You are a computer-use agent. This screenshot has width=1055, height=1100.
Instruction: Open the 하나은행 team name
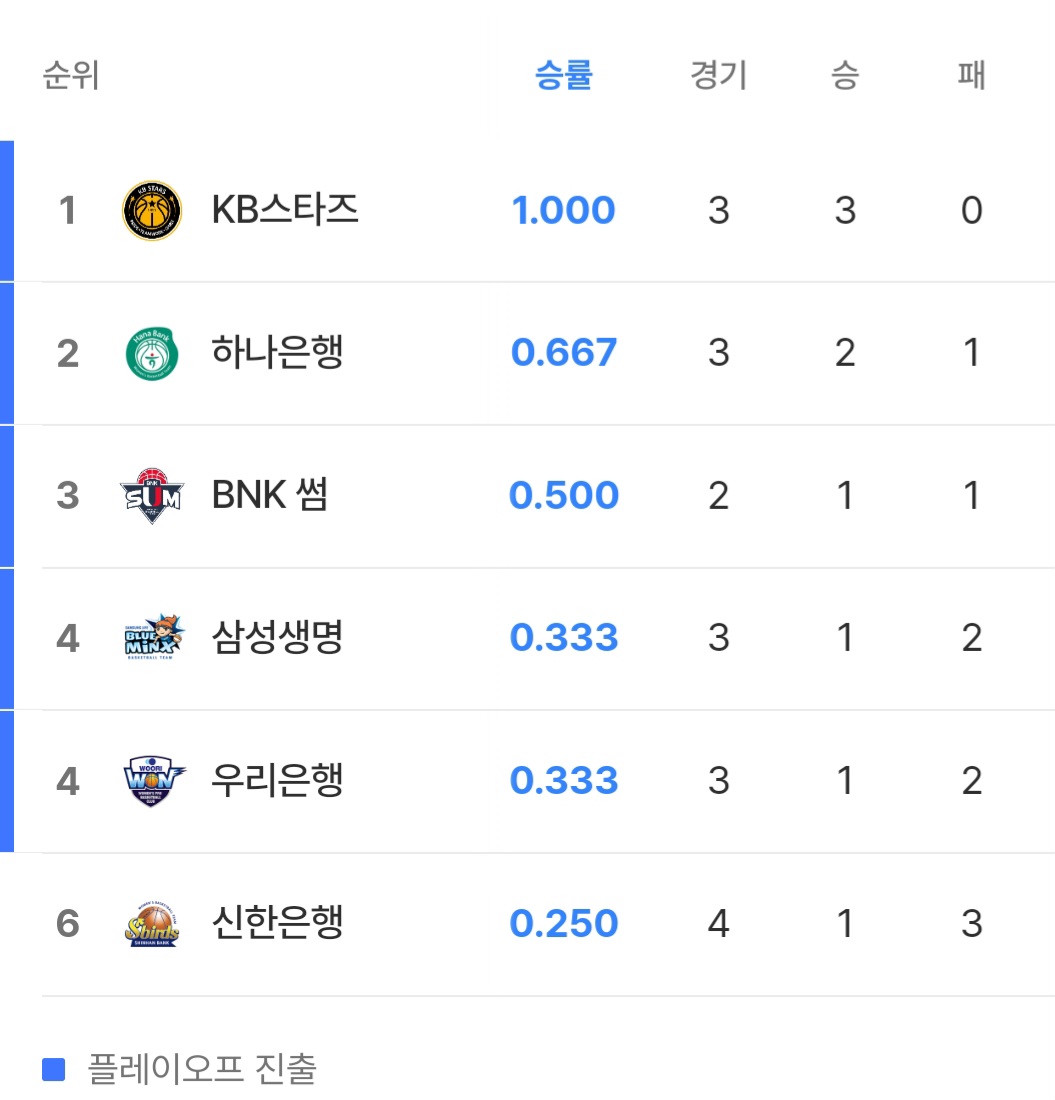tap(277, 353)
